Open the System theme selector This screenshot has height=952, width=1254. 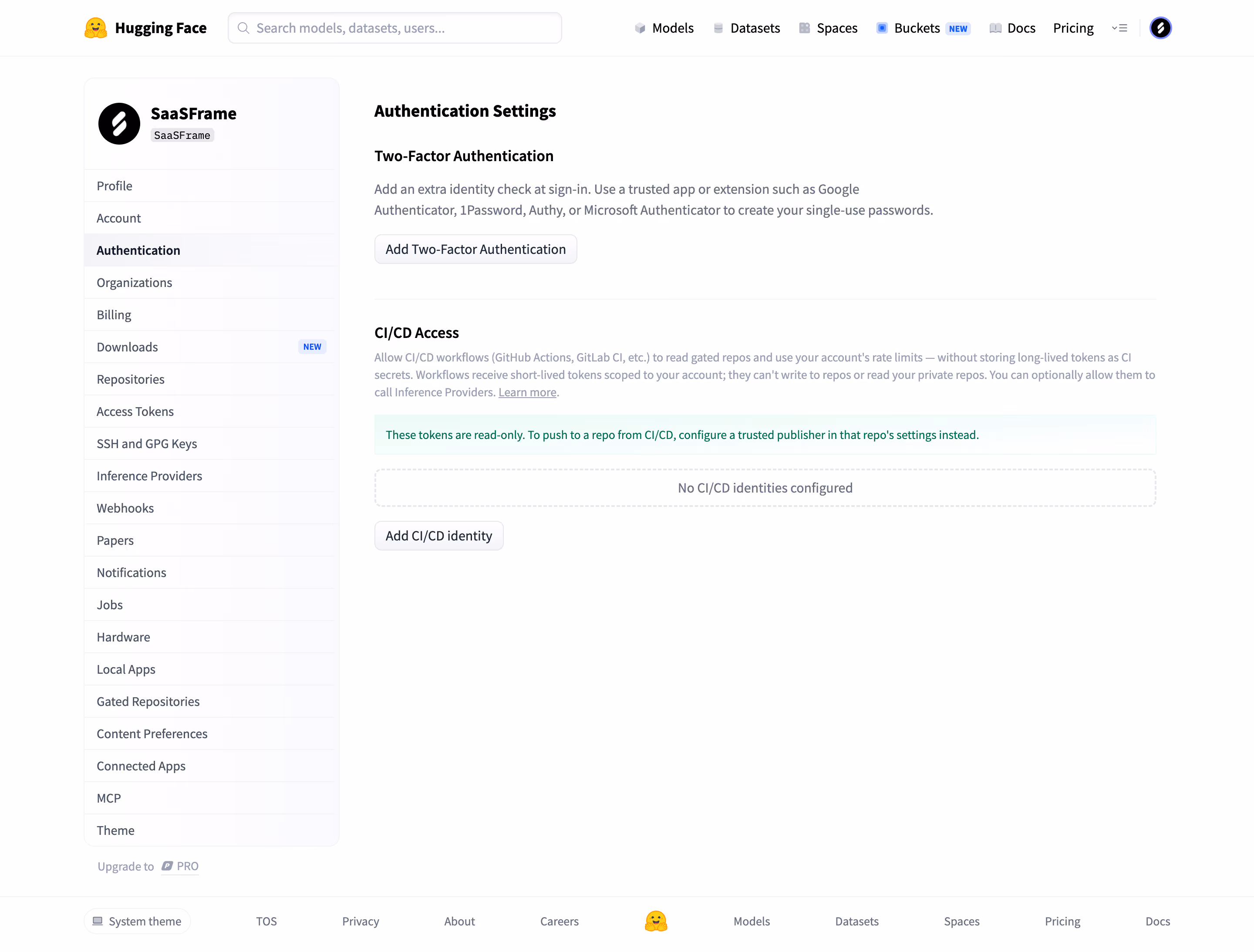tap(137, 921)
